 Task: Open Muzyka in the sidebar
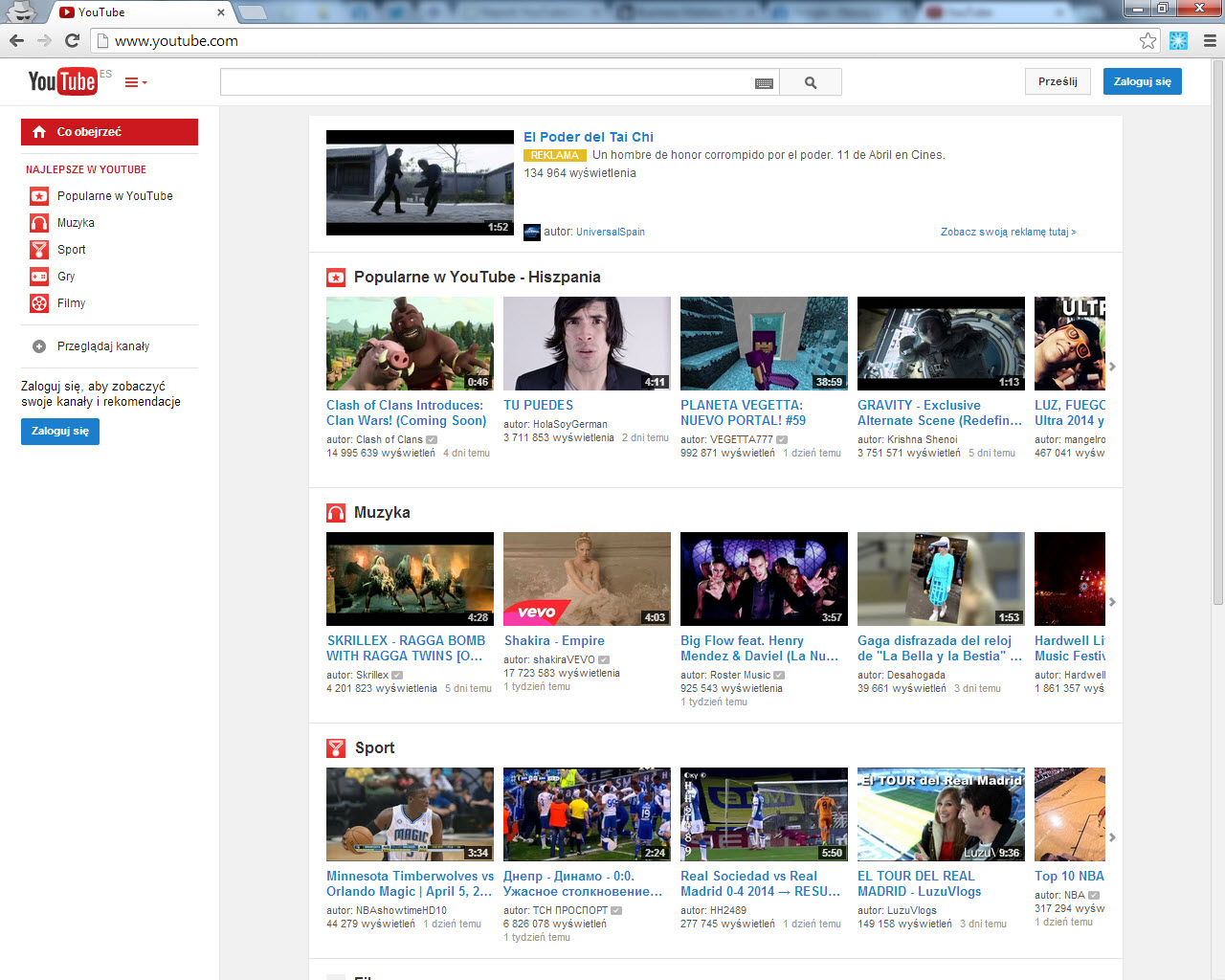pyautogui.click(x=76, y=223)
